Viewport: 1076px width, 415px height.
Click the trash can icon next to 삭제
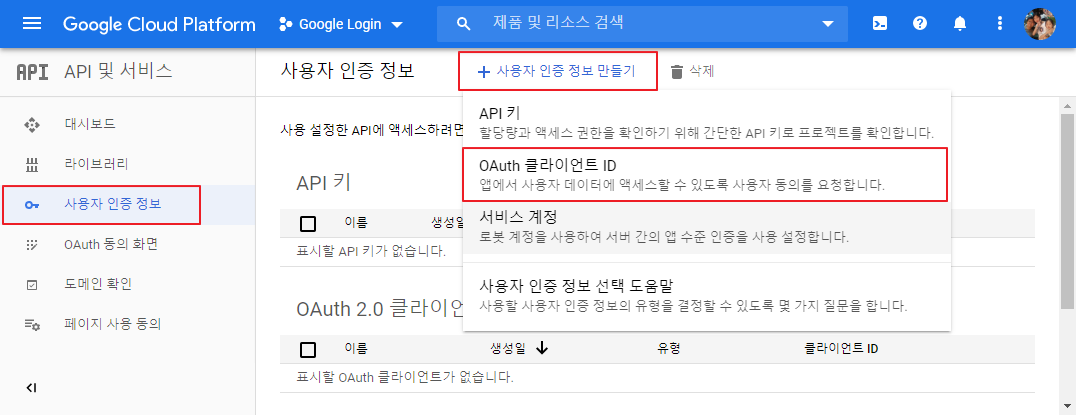pyautogui.click(x=677, y=71)
